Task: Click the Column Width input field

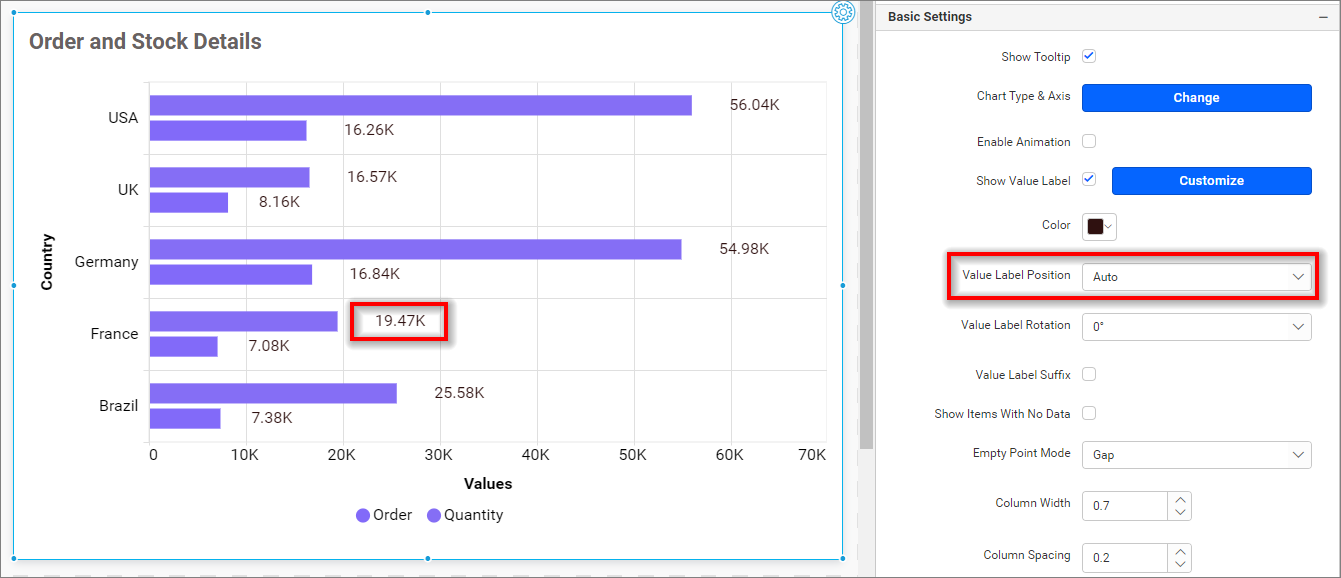Action: (x=1125, y=506)
